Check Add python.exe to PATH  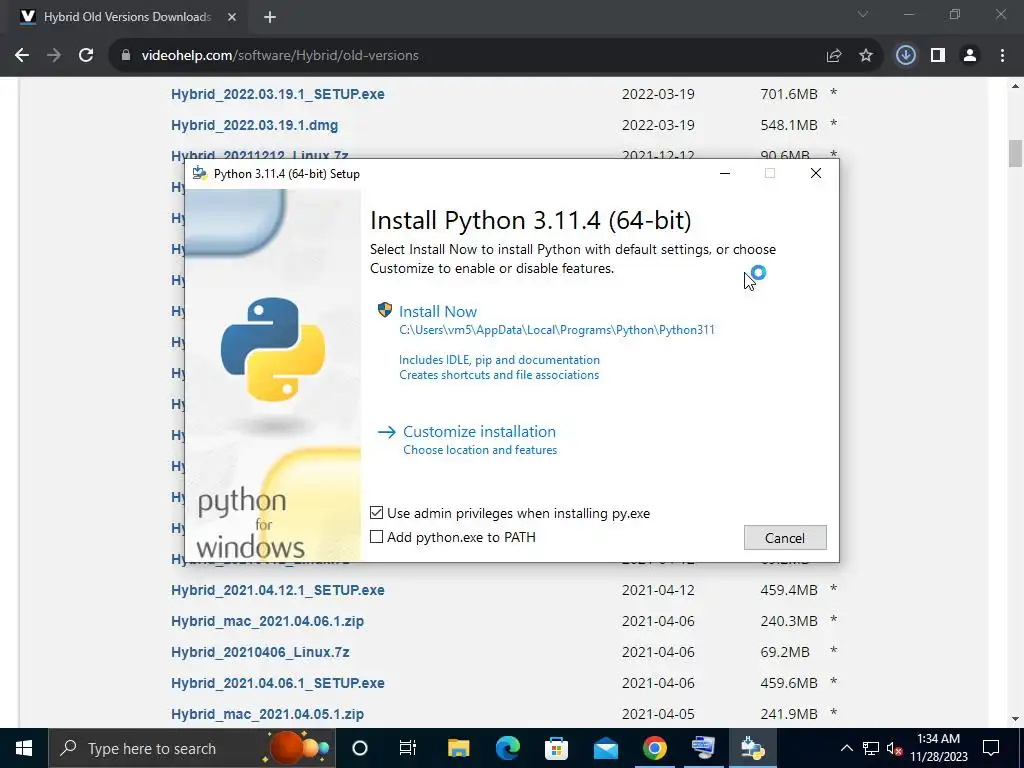click(376, 537)
